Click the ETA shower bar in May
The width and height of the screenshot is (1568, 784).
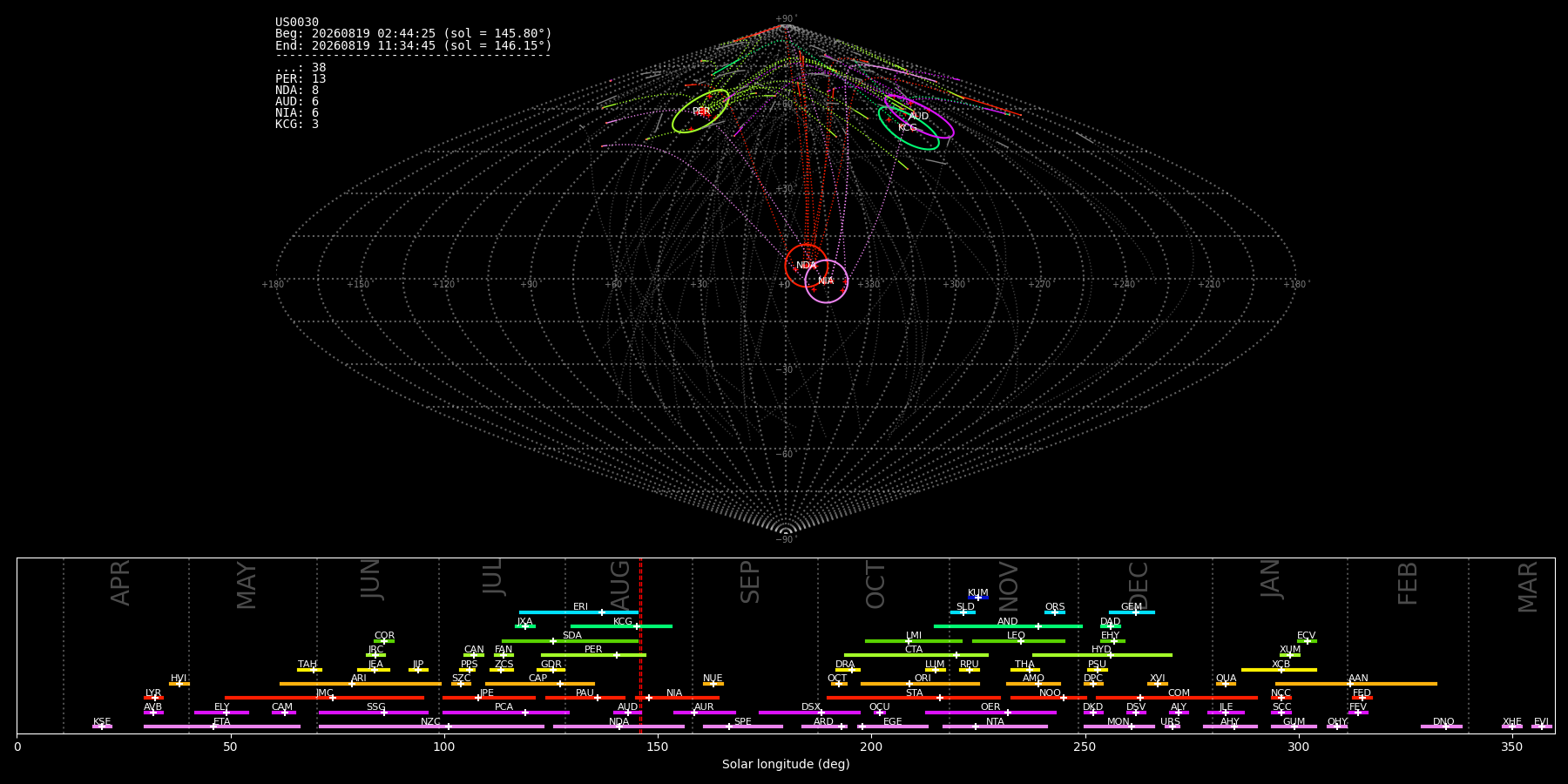pos(222,727)
